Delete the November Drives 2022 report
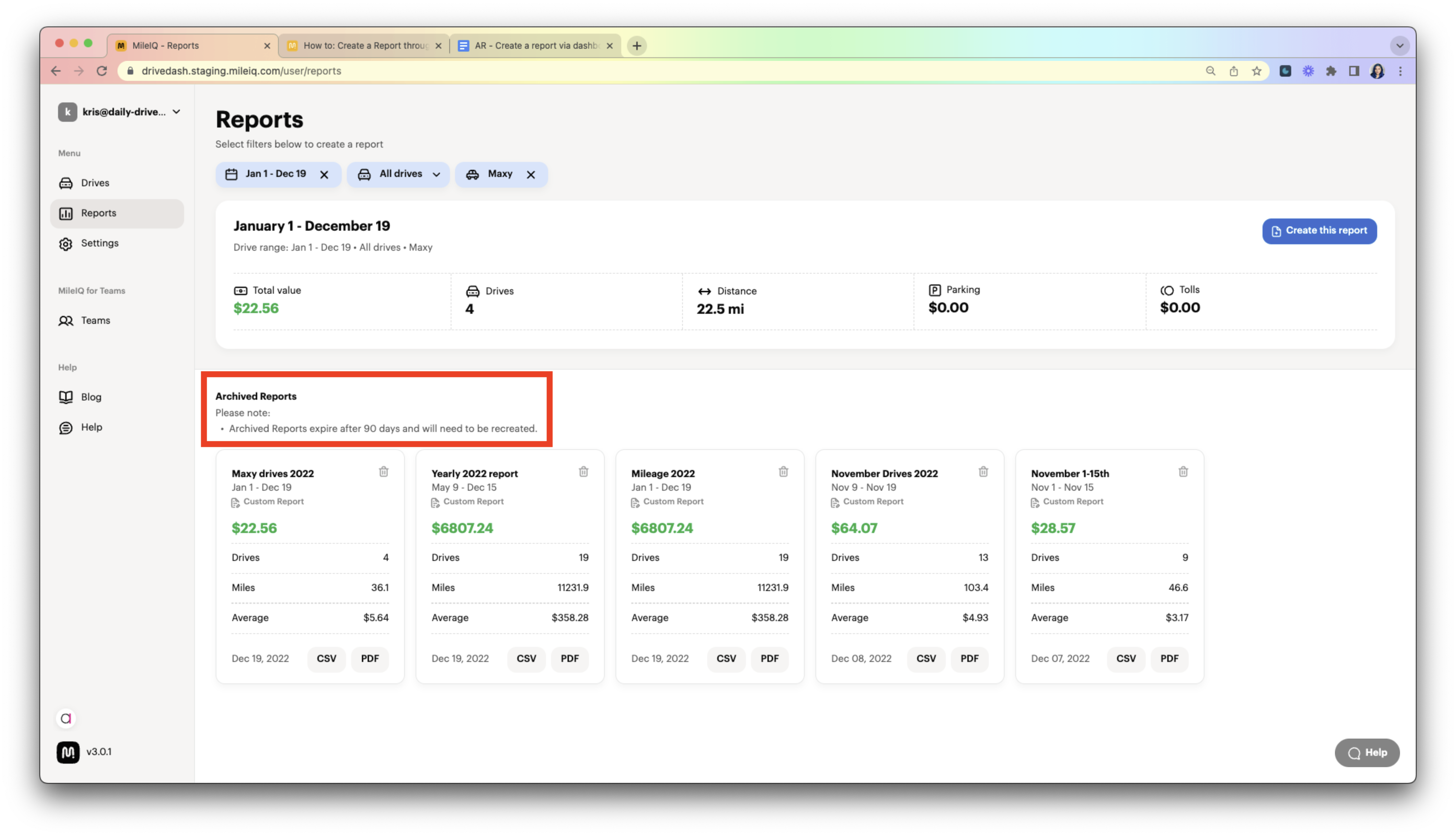Image resolution: width=1456 pixels, height=836 pixels. pos(983,471)
